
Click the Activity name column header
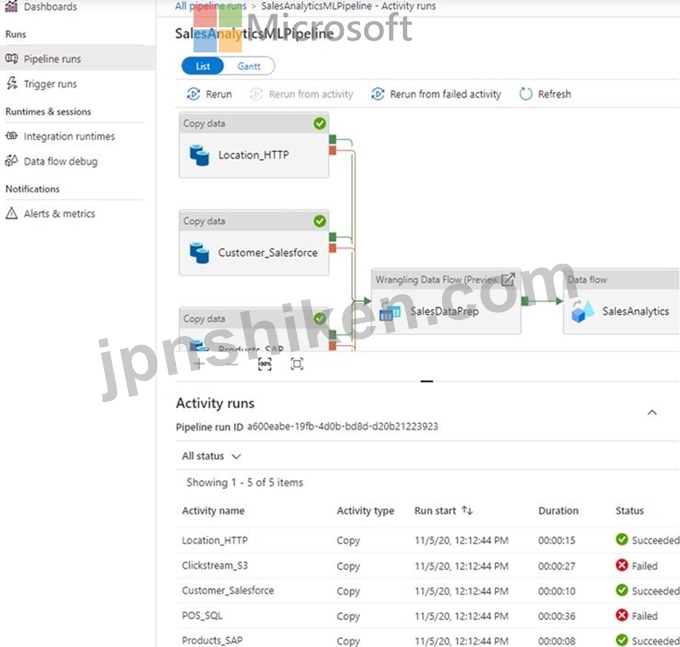[213, 510]
